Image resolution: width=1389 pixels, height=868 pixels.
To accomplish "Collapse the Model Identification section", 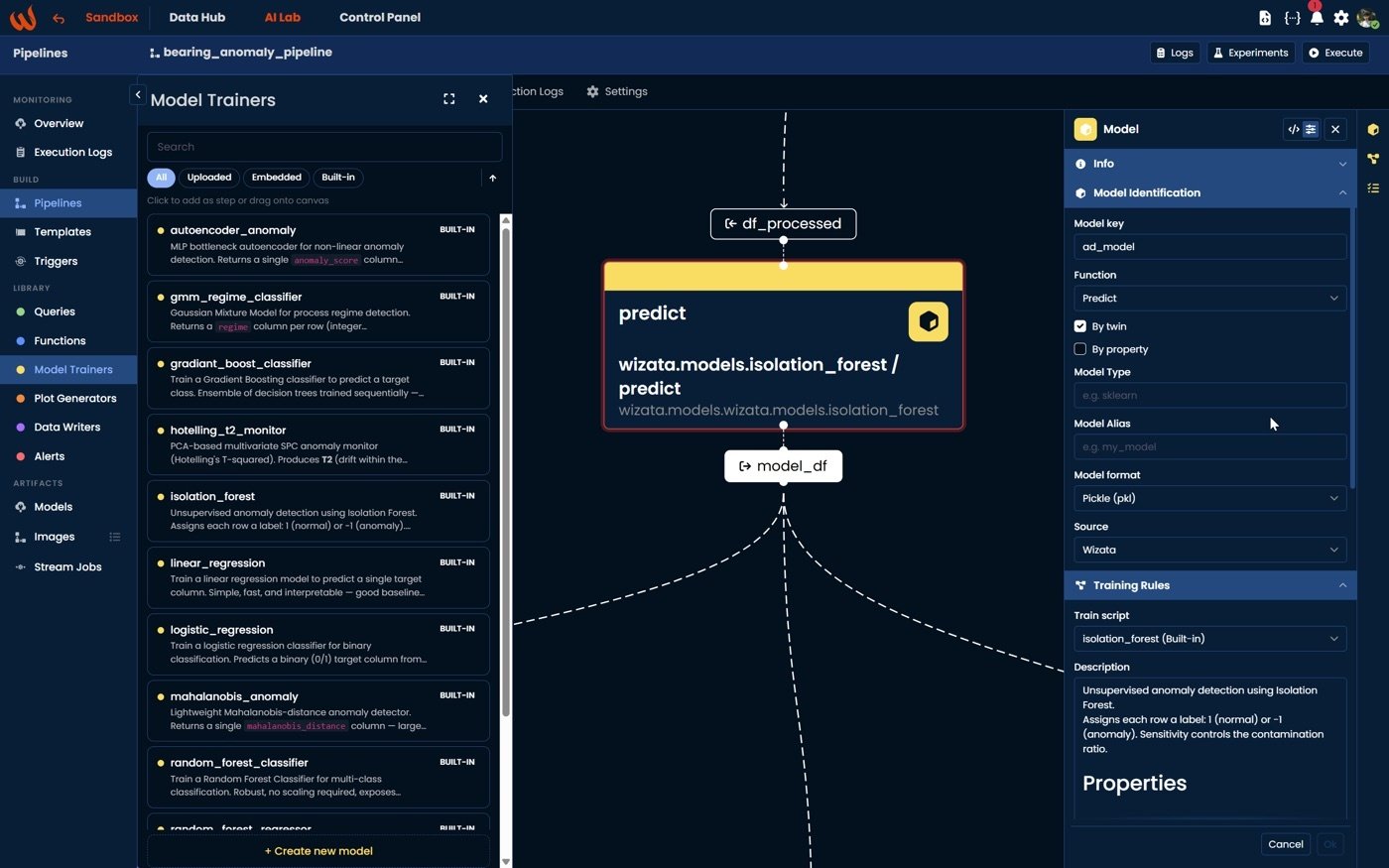I will (x=1210, y=192).
